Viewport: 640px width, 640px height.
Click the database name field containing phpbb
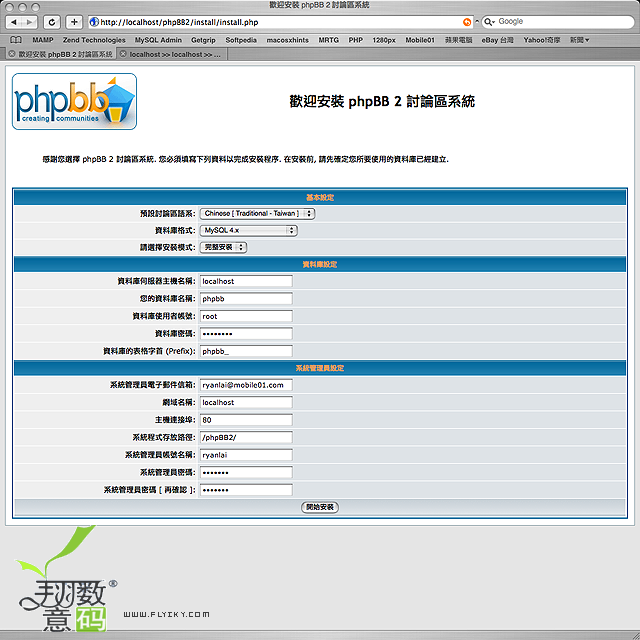[246, 298]
